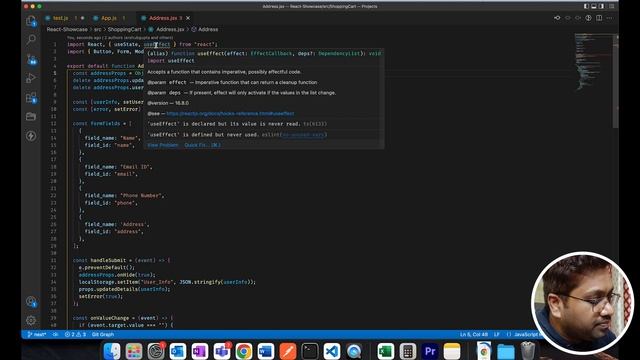Viewport: 640px width, 360px height.
Task: Click the onValueChange declaration line
Action: [123, 318]
